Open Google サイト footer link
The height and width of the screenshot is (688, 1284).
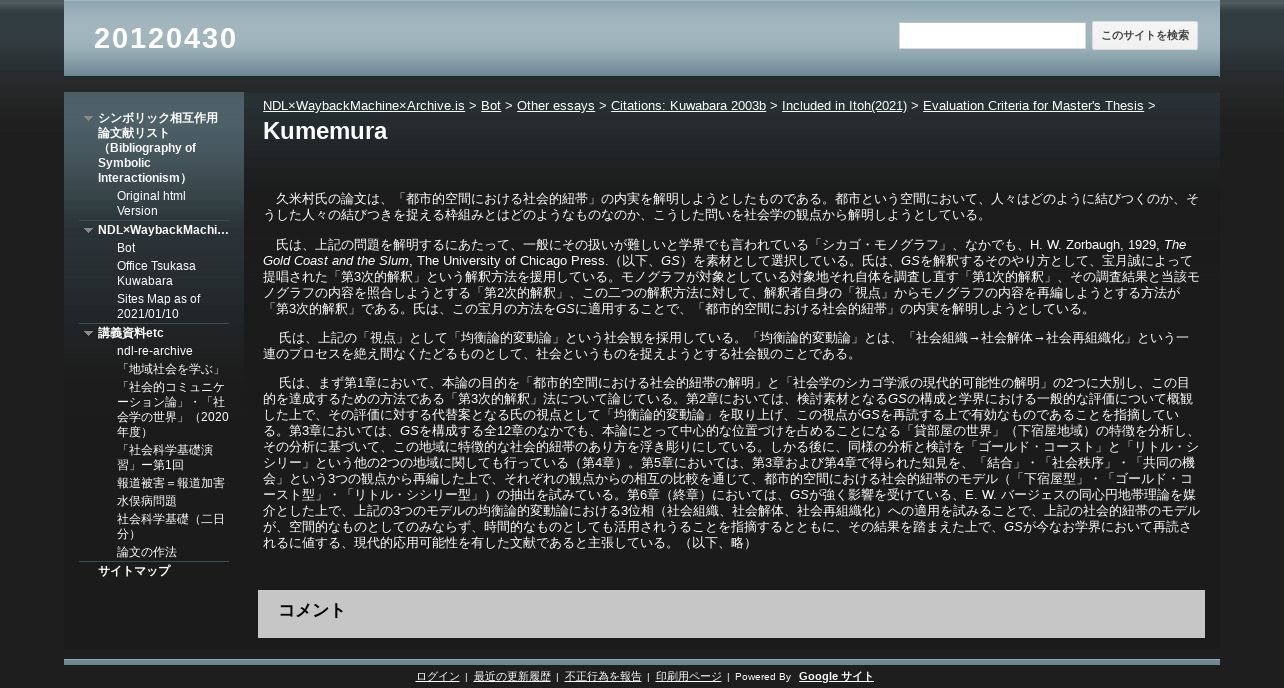(836, 677)
